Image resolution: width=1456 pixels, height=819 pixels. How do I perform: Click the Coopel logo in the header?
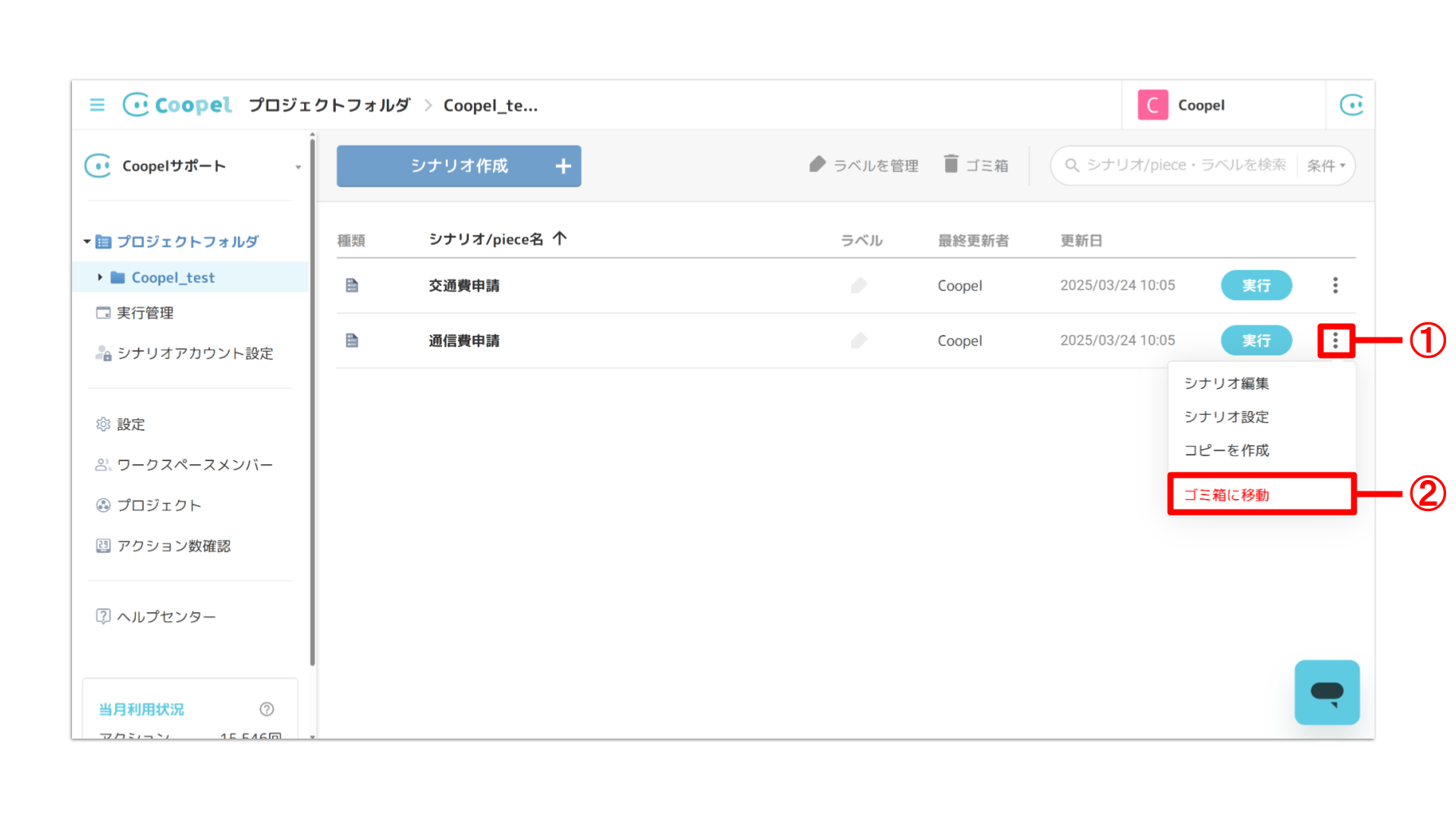(178, 105)
